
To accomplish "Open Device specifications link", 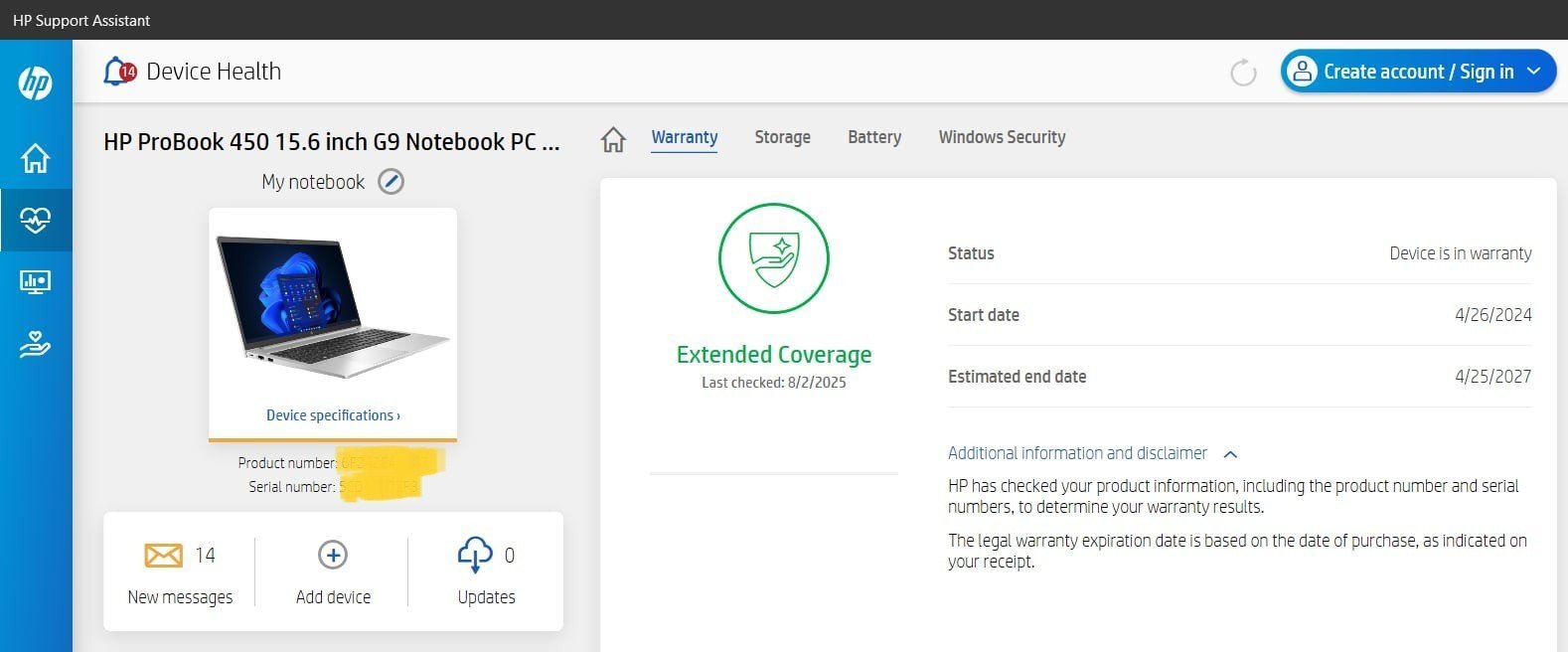I will click(333, 415).
